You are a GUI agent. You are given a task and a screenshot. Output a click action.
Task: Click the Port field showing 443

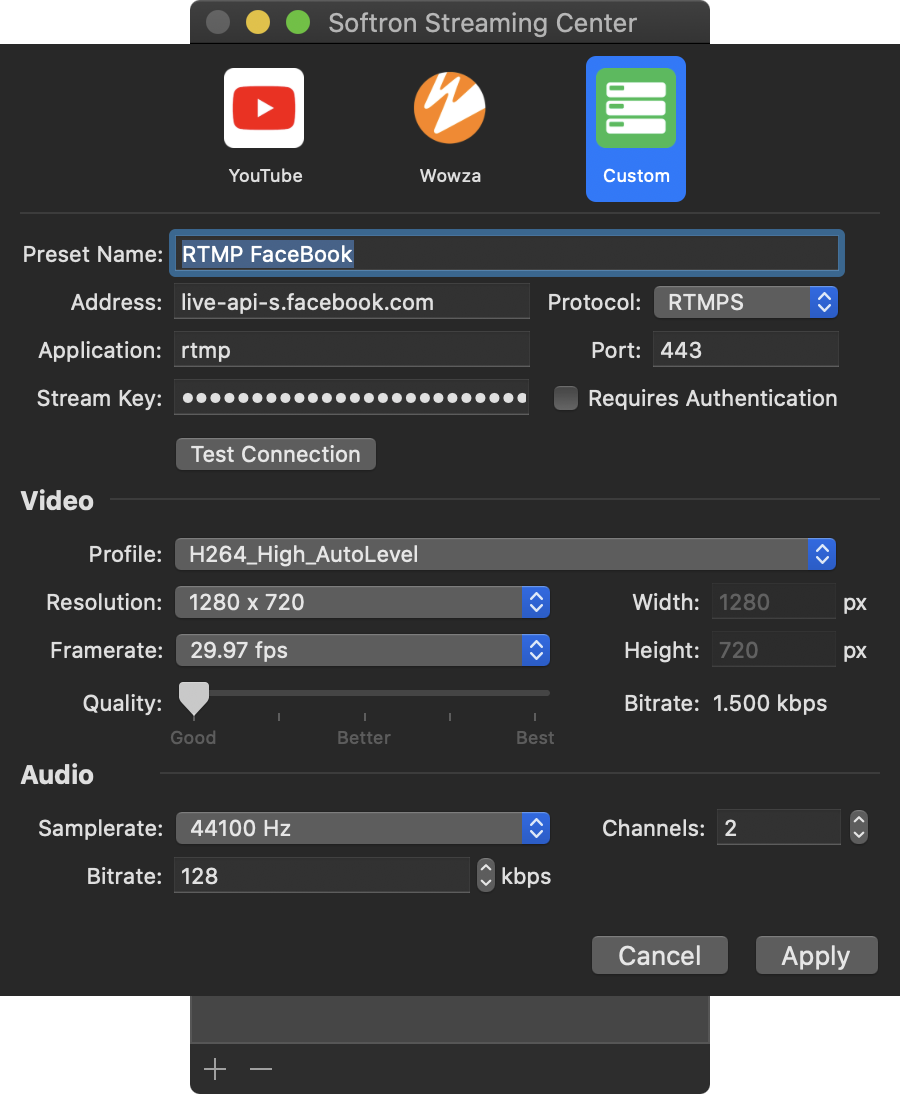coord(746,350)
